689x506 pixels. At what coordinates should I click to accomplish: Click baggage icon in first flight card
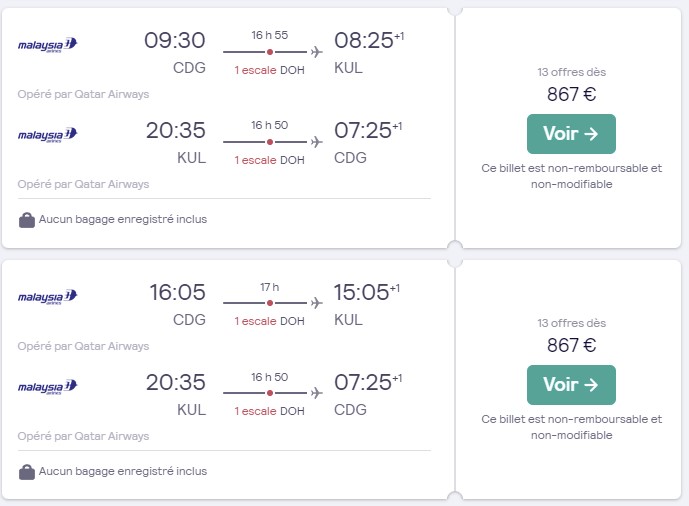click(27, 220)
